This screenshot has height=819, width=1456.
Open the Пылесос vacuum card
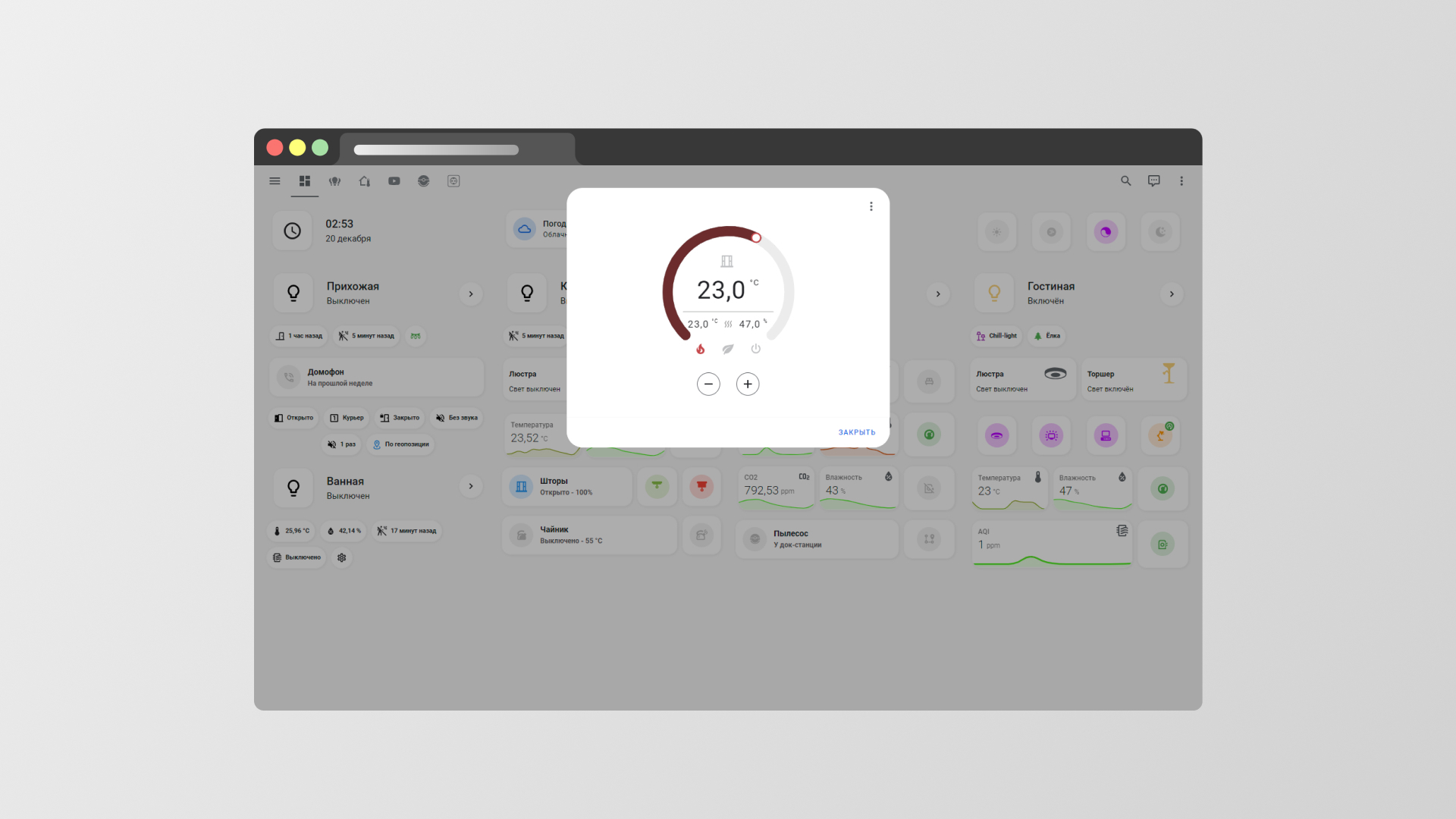click(817, 539)
